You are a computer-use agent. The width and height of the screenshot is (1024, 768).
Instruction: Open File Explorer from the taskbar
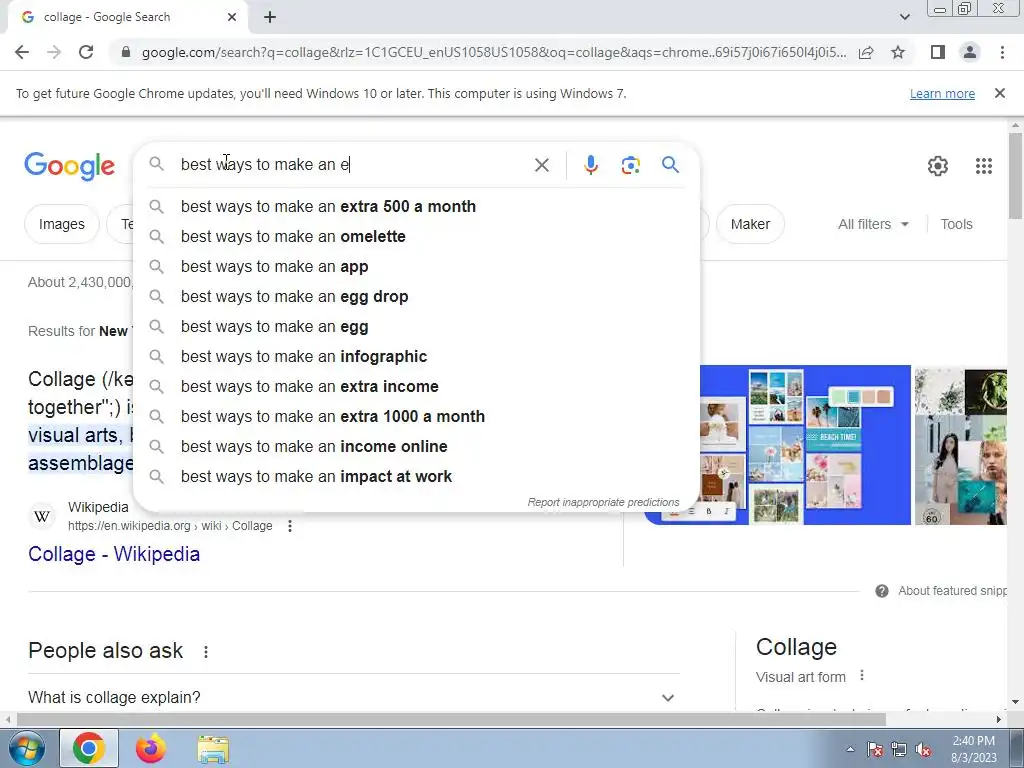[x=213, y=749]
